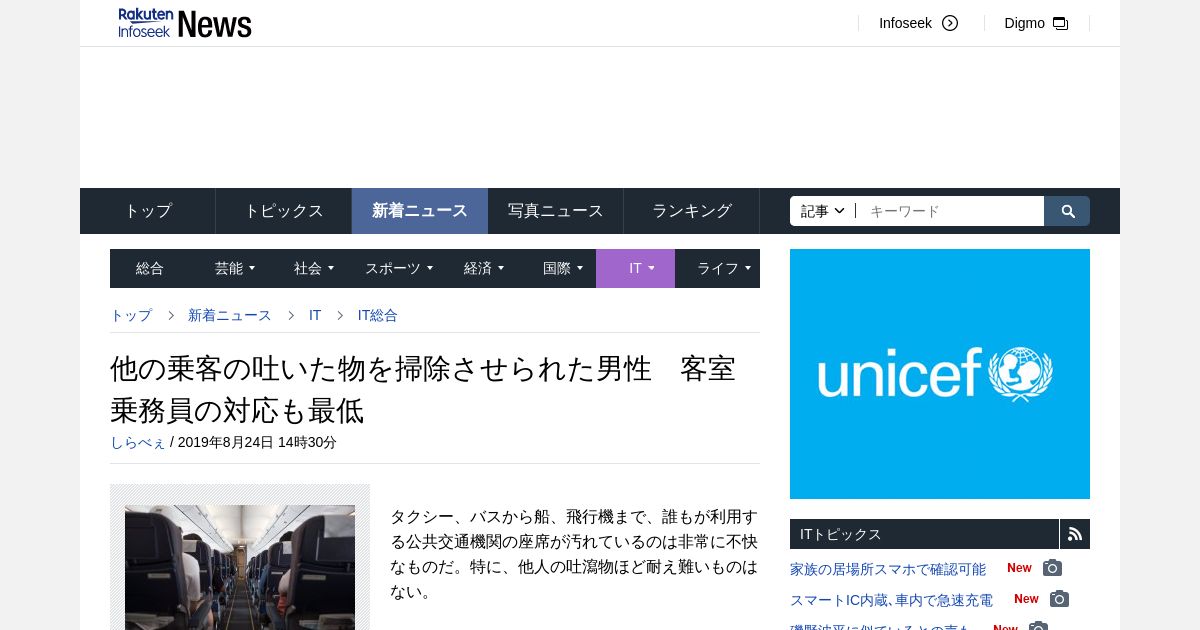Expand the 社会 category dropdown
The height and width of the screenshot is (630, 1200).
point(314,268)
